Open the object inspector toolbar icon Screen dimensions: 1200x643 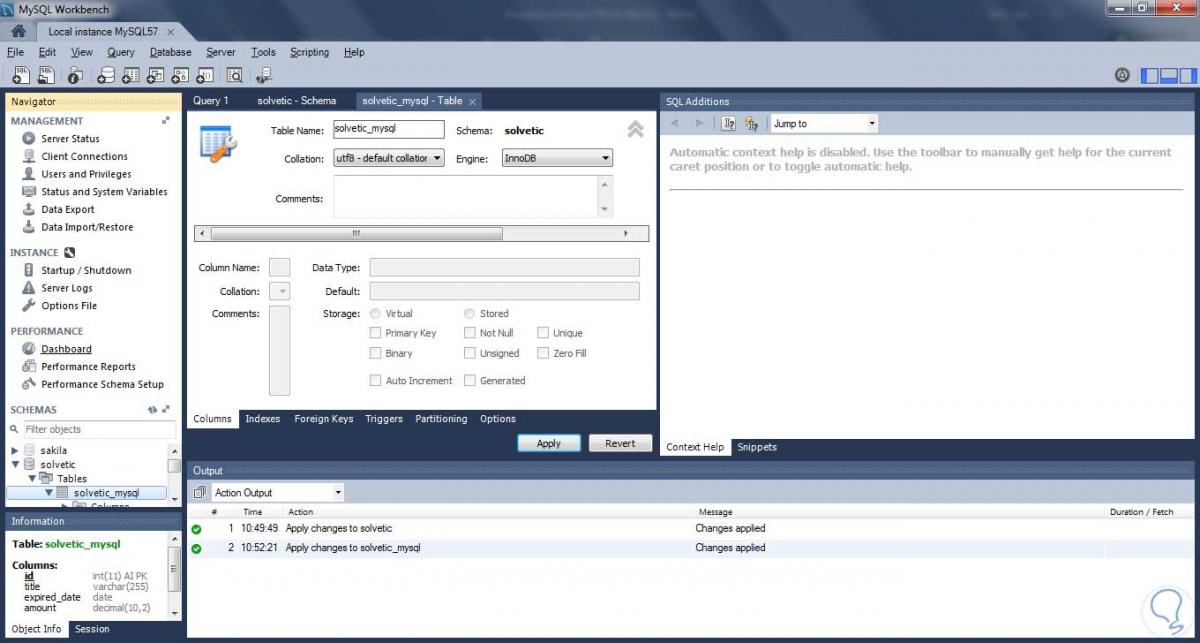76,75
